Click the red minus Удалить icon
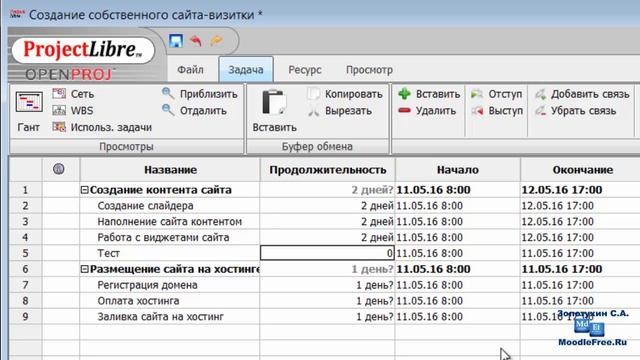This screenshot has width=640, height=360. (x=404, y=111)
